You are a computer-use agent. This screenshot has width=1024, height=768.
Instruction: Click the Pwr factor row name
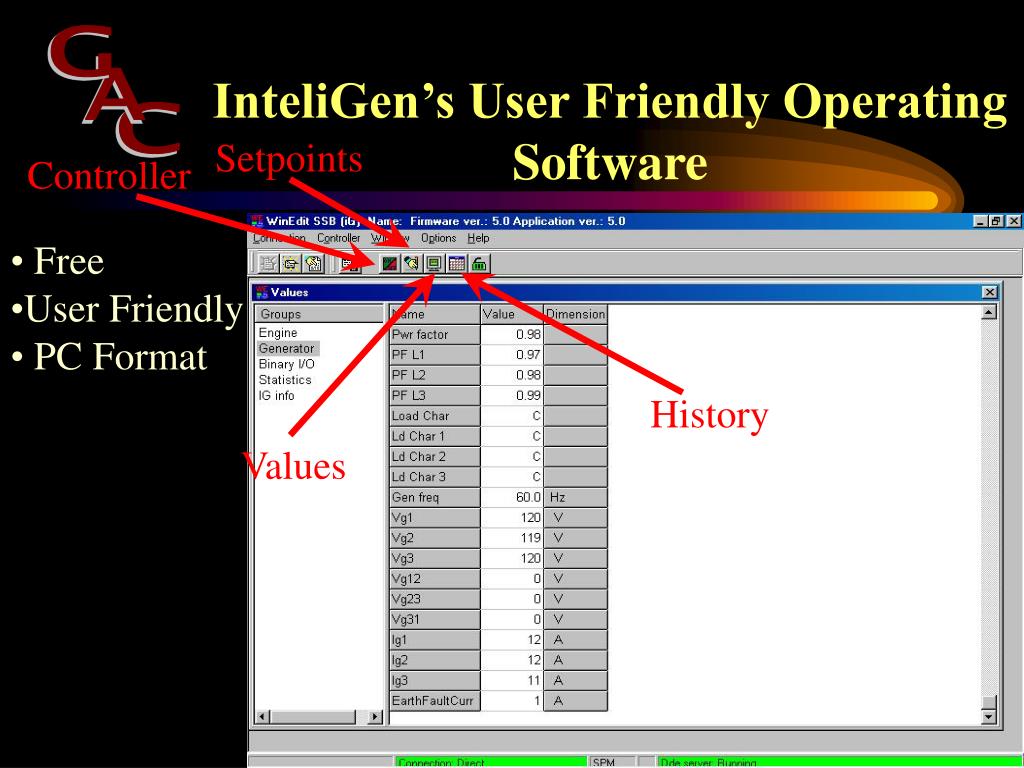click(x=435, y=335)
